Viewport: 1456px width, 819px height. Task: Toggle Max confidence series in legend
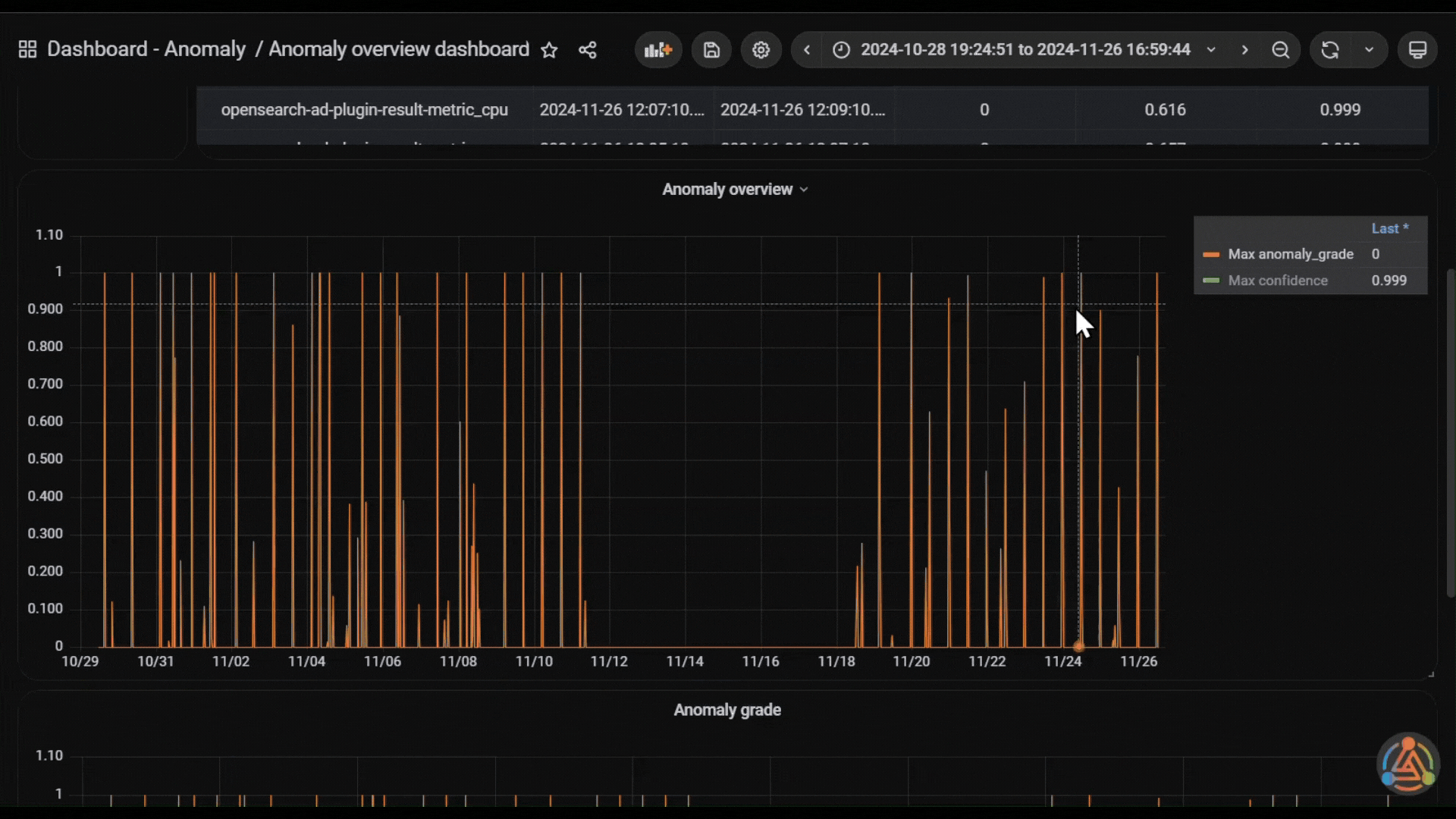pos(1278,281)
